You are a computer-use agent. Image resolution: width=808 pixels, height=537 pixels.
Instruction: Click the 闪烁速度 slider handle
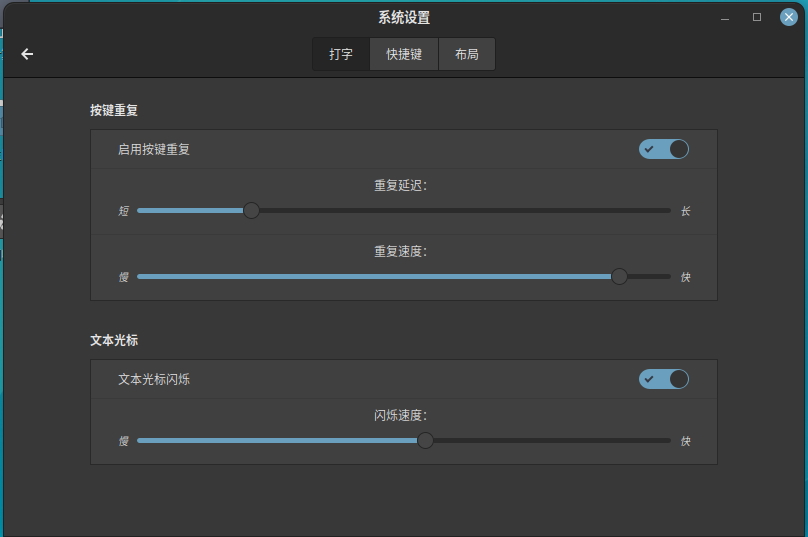(426, 441)
